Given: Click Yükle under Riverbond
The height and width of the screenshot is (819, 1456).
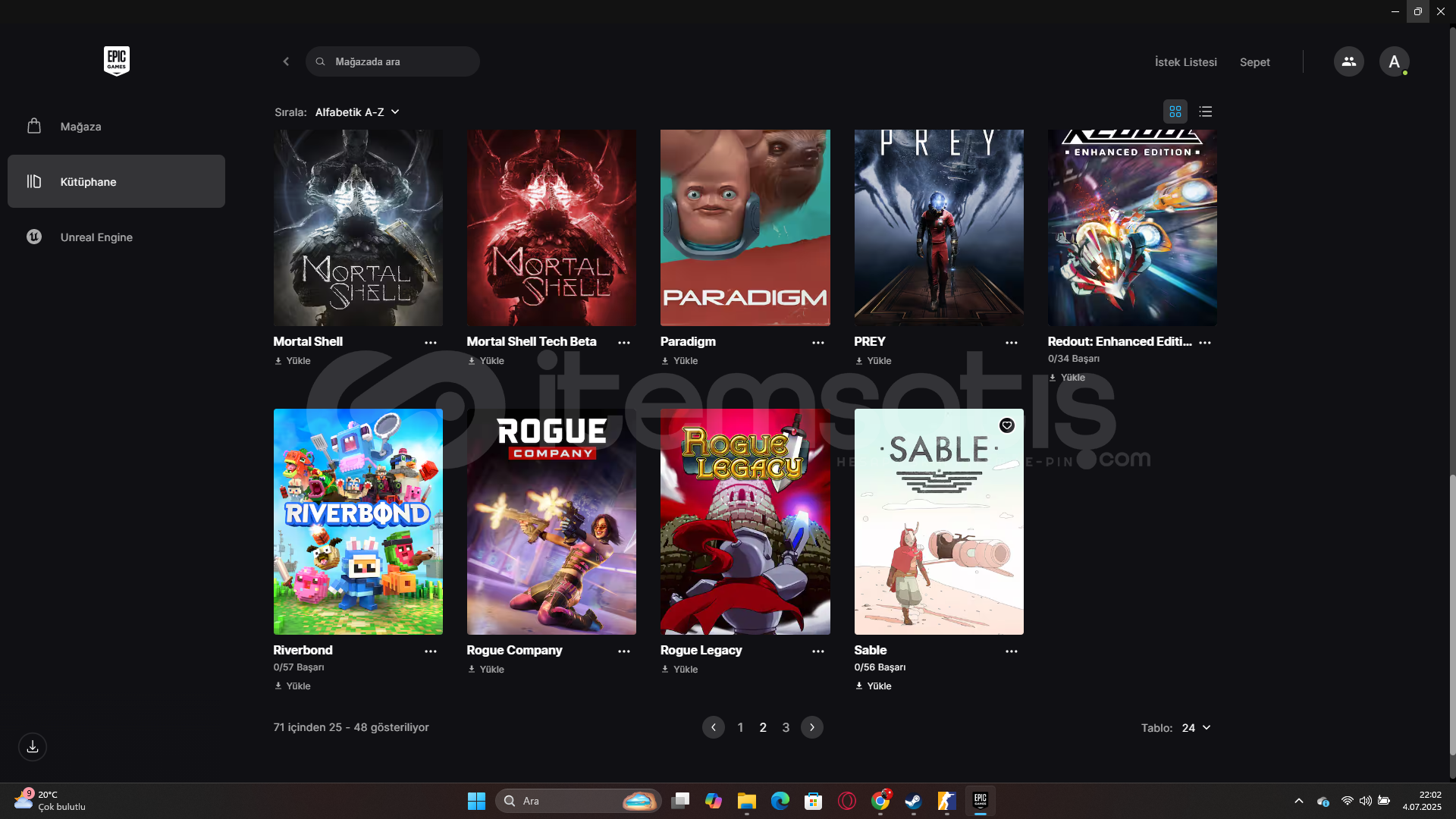Looking at the screenshot, I should point(293,686).
